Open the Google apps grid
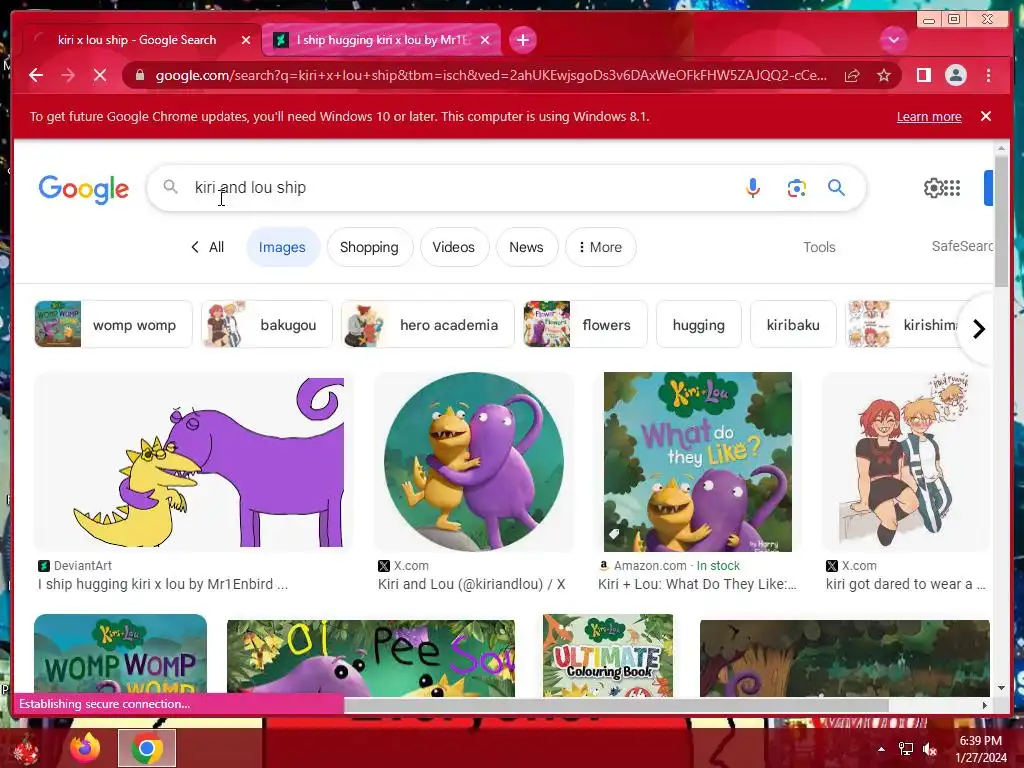Screen dimensions: 1024x768 coord(952,188)
